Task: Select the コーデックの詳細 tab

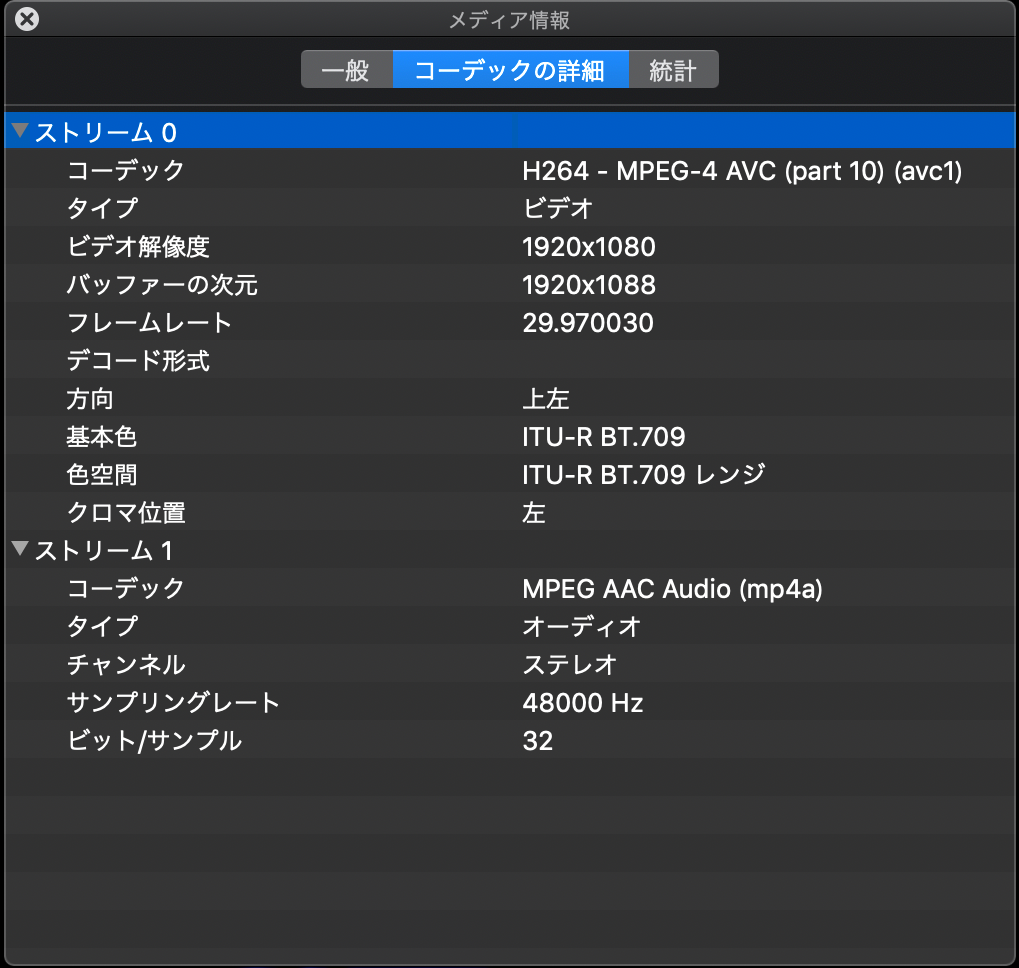Action: point(510,71)
